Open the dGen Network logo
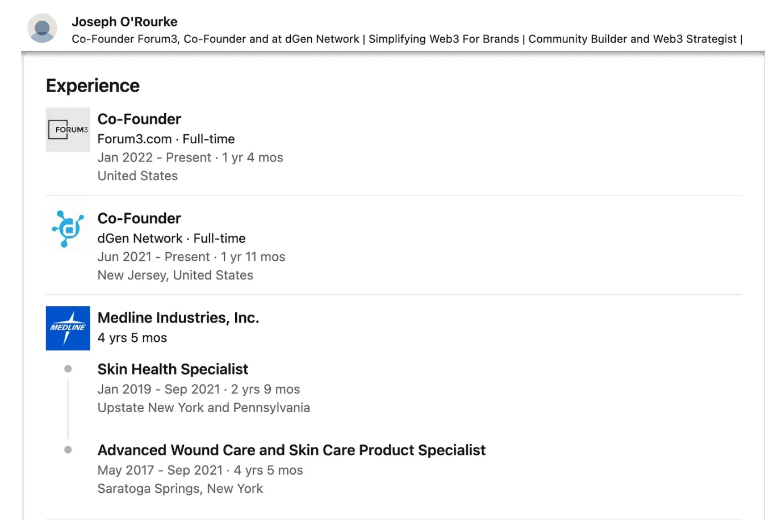The height and width of the screenshot is (532, 782). (x=68, y=229)
